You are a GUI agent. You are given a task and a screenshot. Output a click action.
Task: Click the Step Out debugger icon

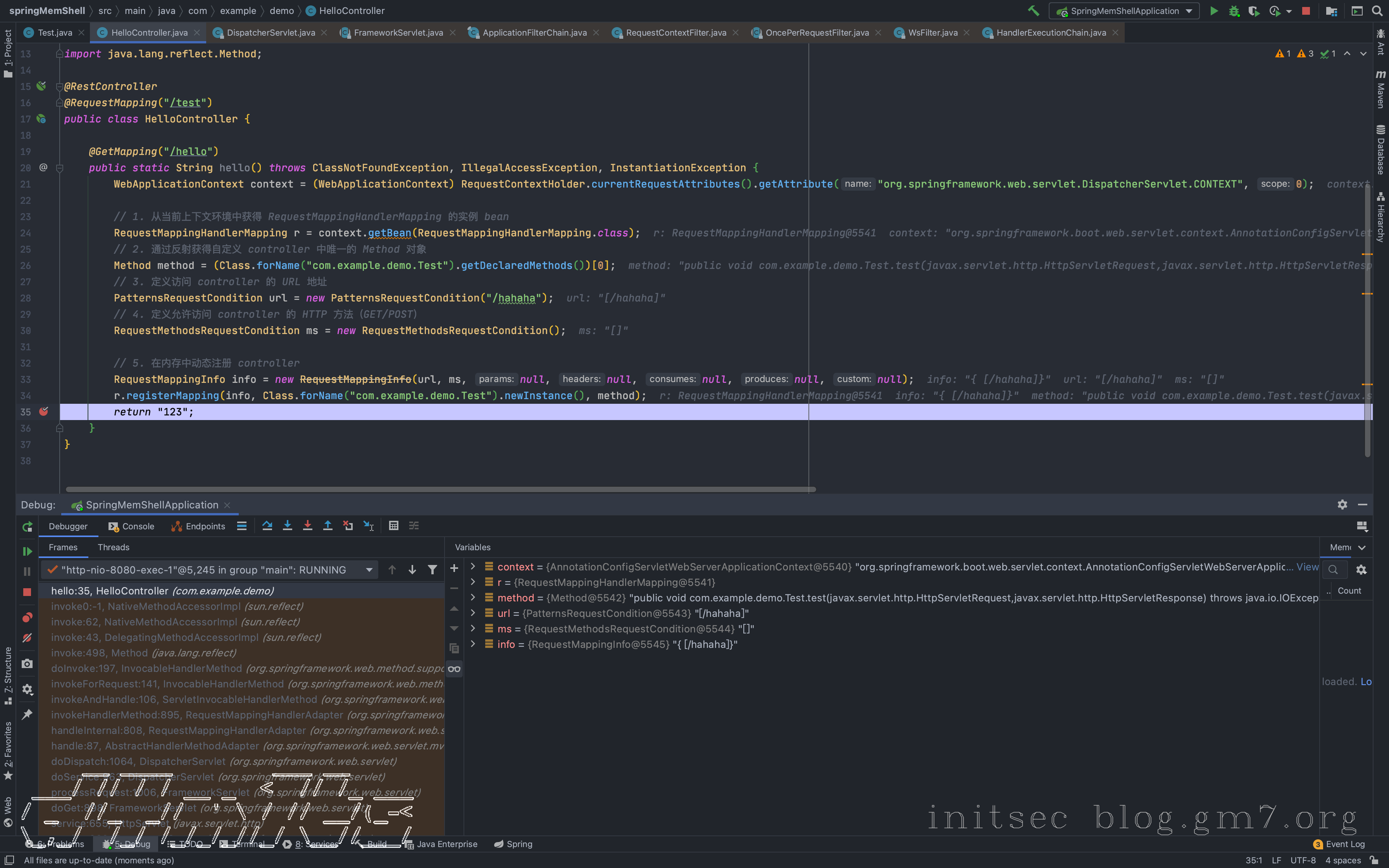pyautogui.click(x=328, y=526)
